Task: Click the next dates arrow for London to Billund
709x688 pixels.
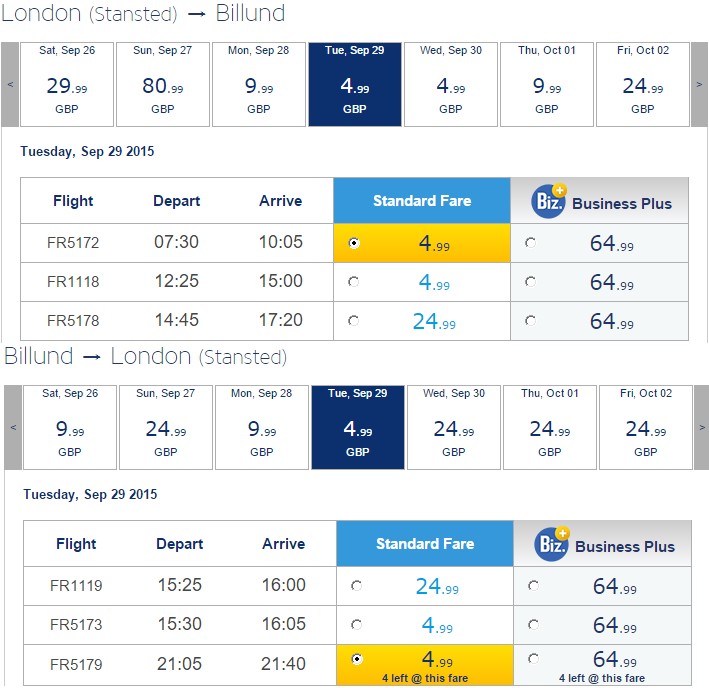Action: coord(699,85)
